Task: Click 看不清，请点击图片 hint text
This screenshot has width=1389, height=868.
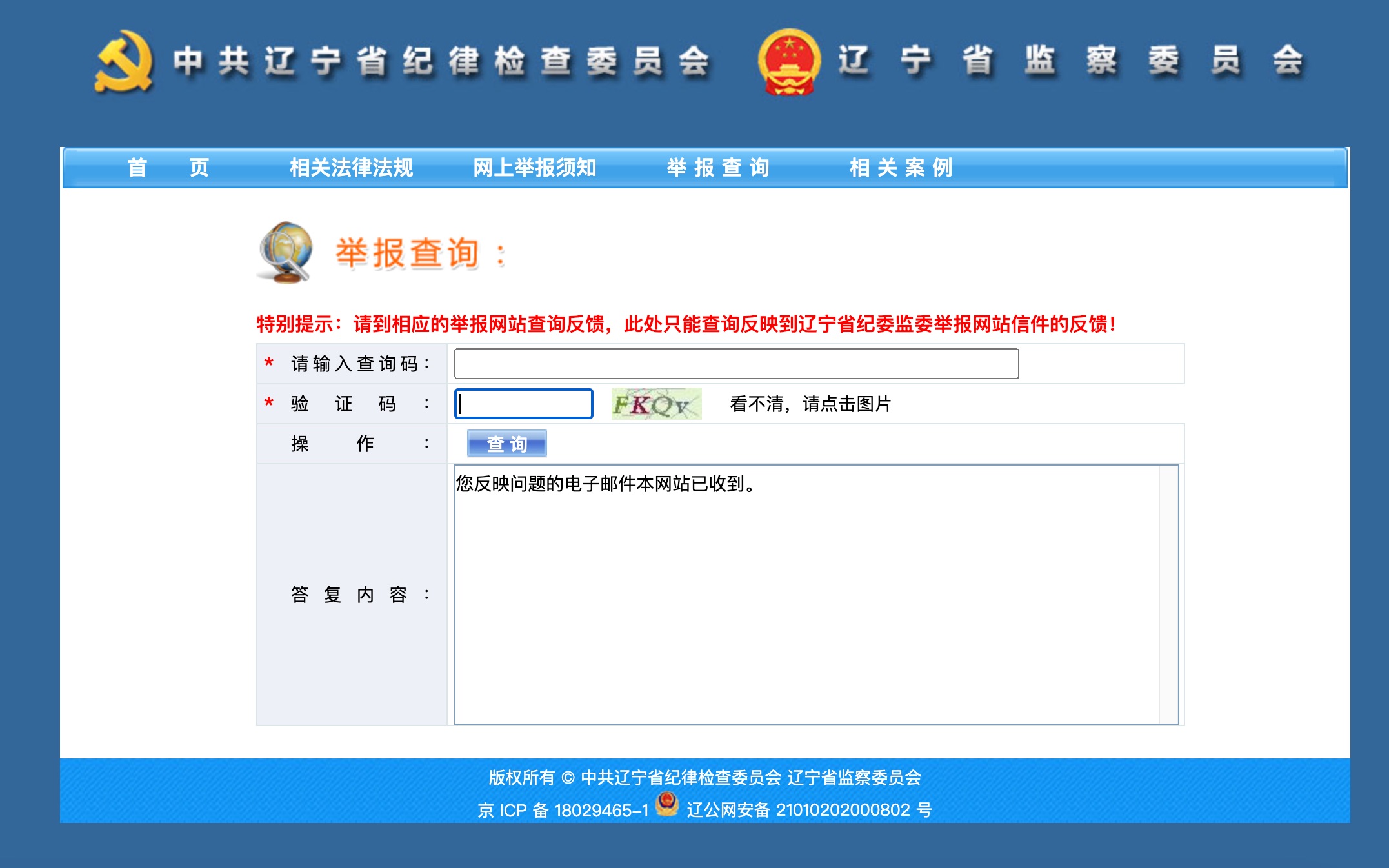Action: tap(810, 404)
